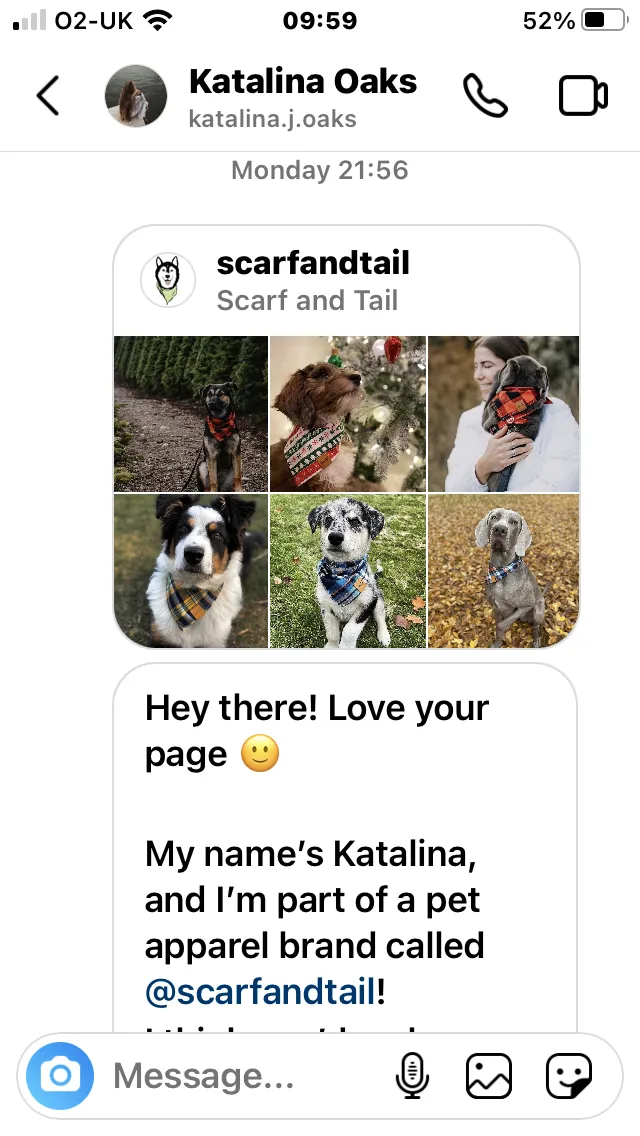Tap the scarfandtail husky logo avatar
Viewport: 640px width, 1136px height.
click(168, 280)
